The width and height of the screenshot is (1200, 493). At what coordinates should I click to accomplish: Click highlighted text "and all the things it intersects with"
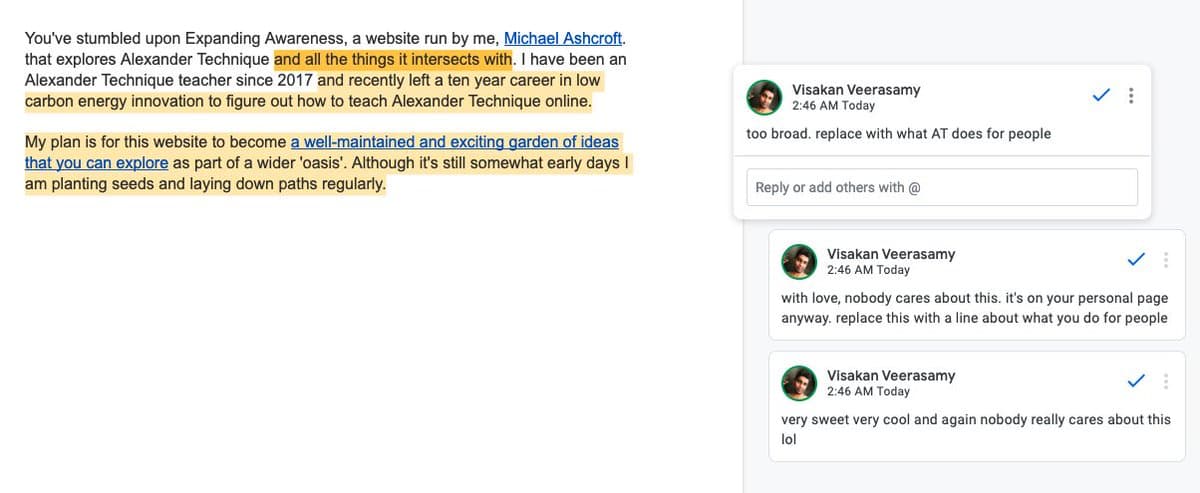[392, 60]
